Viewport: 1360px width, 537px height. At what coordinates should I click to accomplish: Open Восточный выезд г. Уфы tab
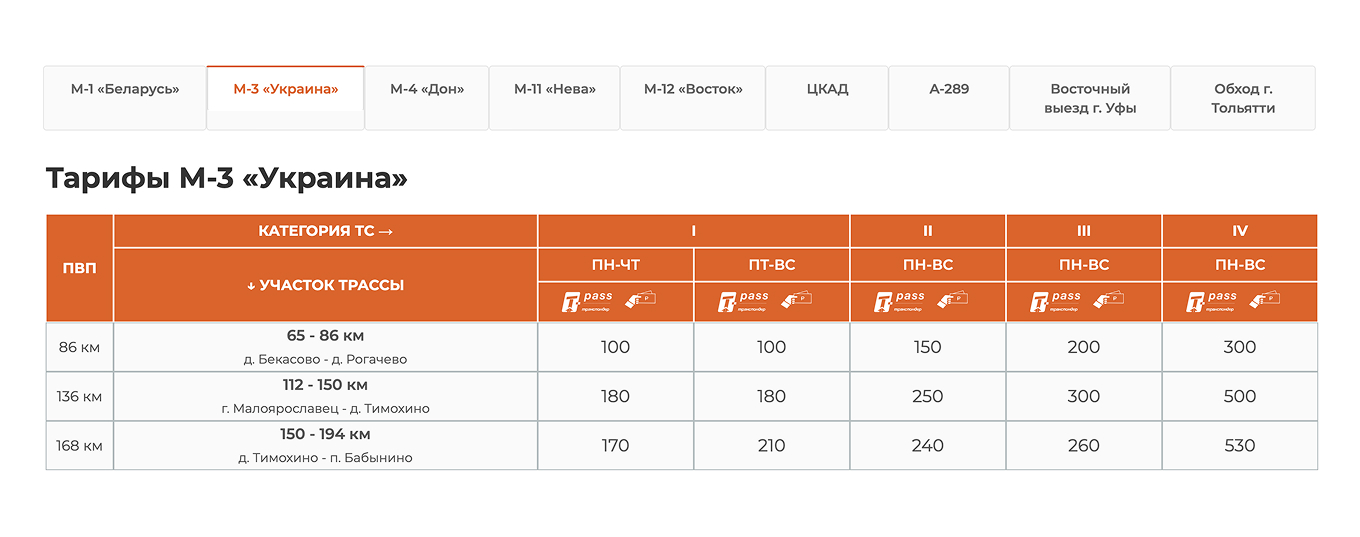(x=1090, y=98)
